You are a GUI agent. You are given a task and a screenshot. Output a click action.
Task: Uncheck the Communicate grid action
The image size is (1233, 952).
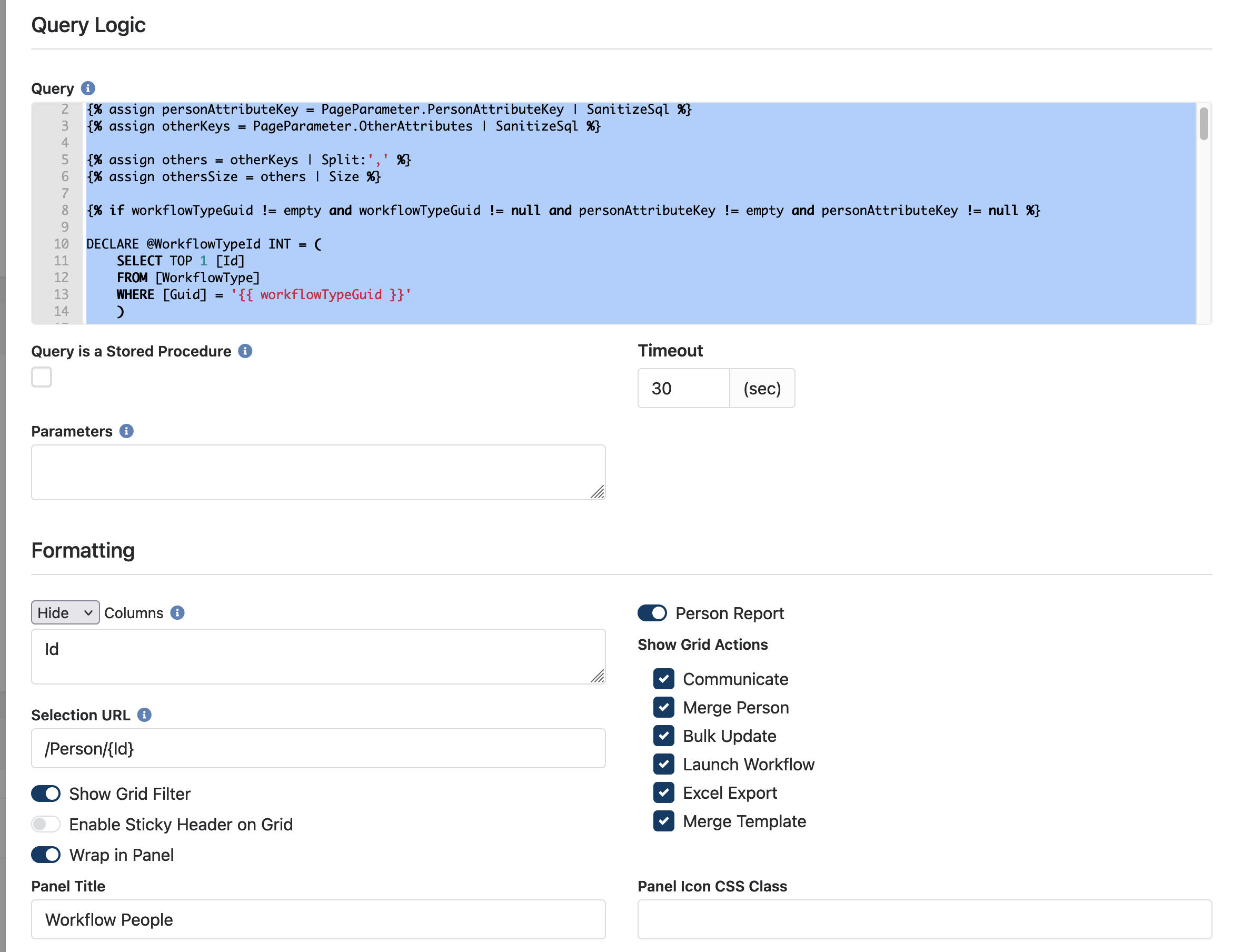point(664,679)
